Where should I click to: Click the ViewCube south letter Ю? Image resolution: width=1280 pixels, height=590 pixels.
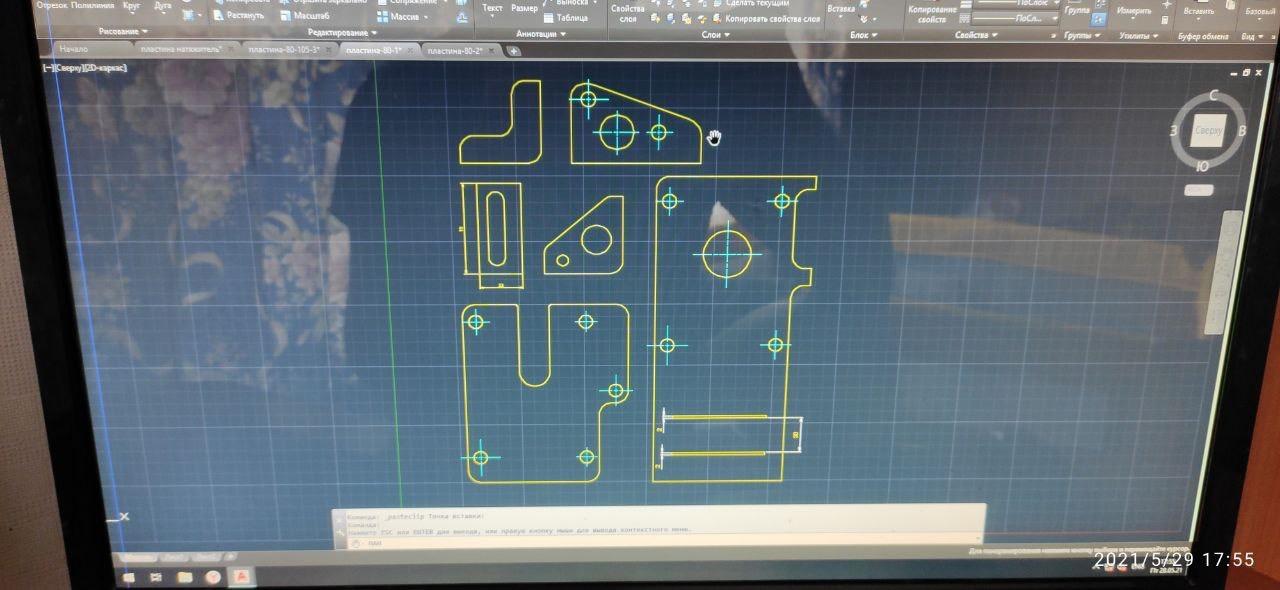point(1202,166)
